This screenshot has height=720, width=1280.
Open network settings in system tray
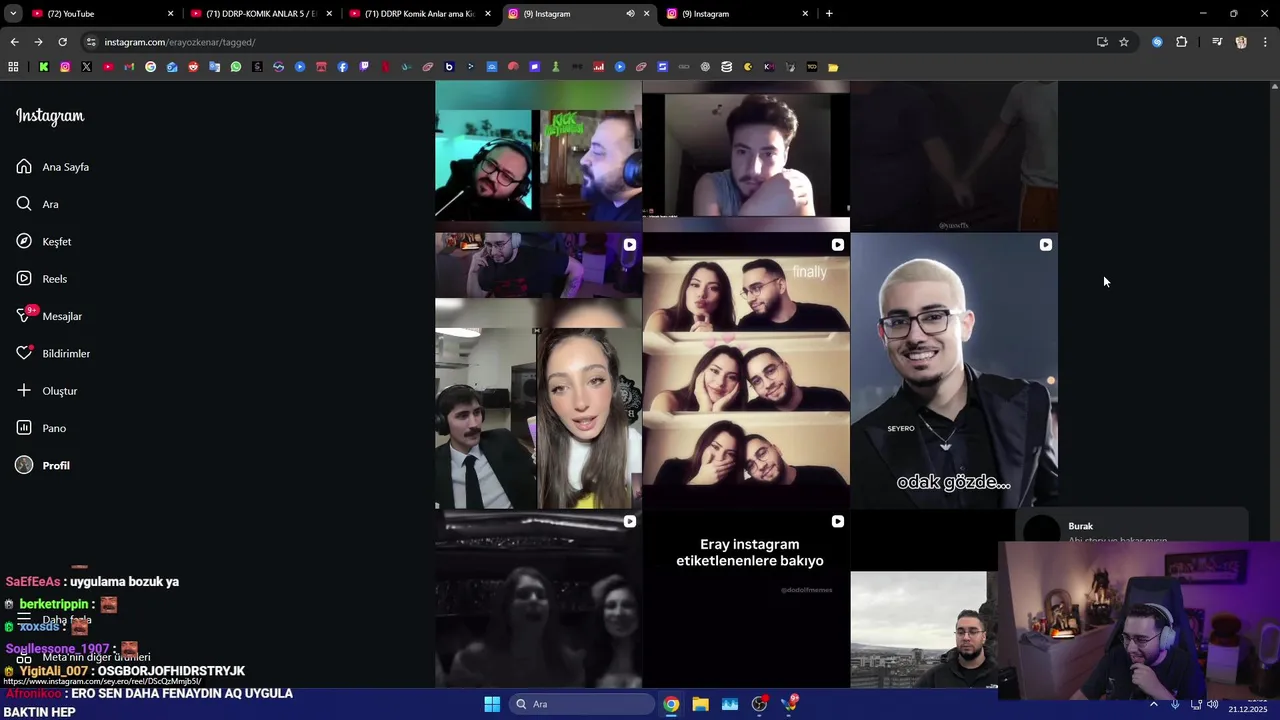1195,704
